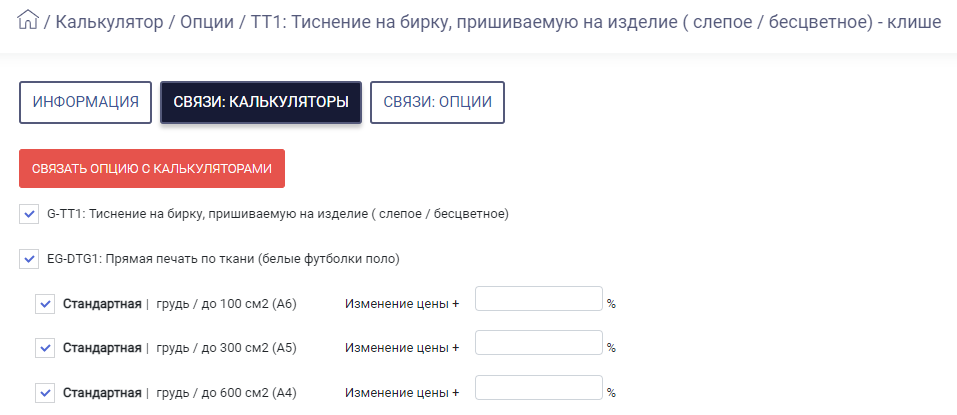This screenshot has height=415, width=957.
Task: Go to home via the house icon
Action: click(28, 21)
